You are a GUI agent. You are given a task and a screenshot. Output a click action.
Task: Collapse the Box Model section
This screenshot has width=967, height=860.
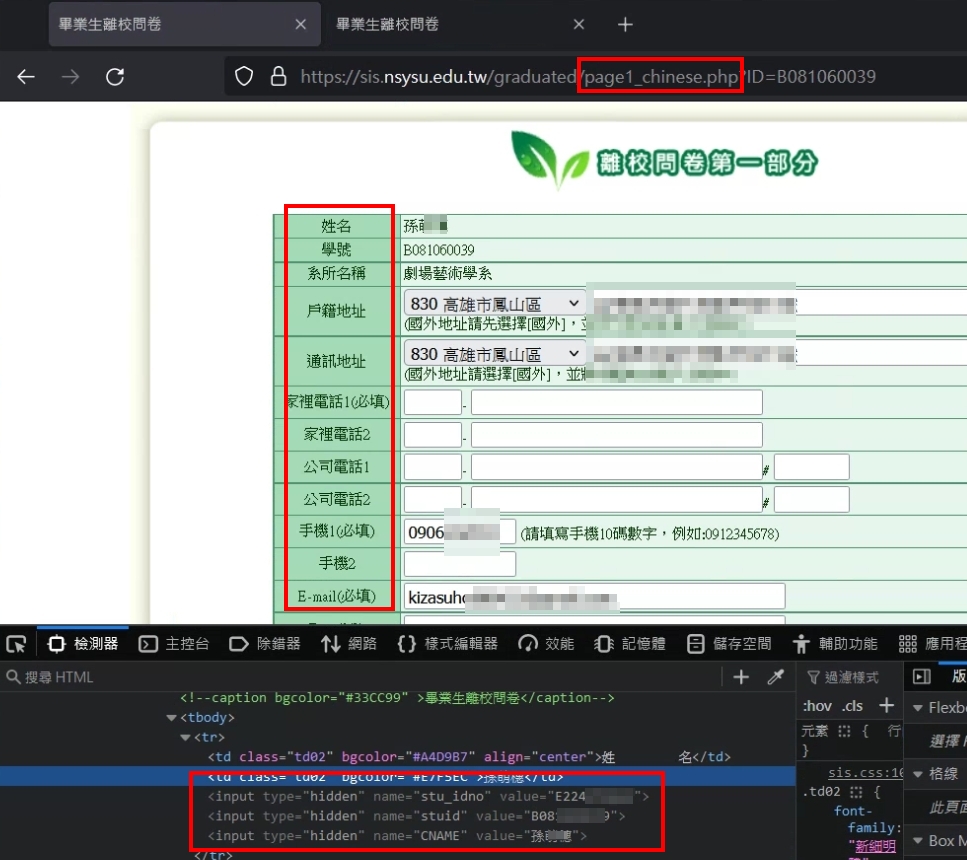918,840
